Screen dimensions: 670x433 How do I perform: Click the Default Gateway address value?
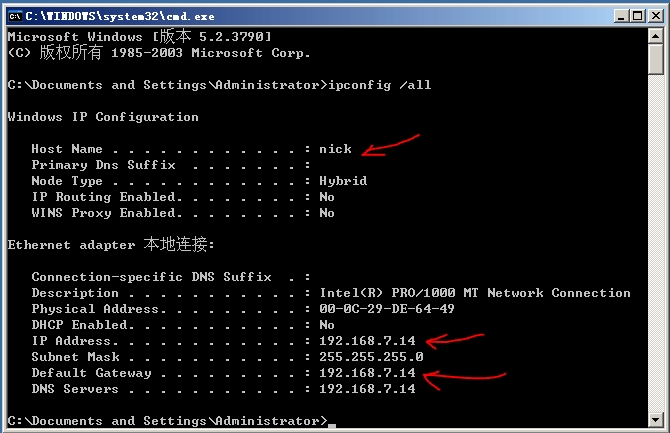pos(367,373)
